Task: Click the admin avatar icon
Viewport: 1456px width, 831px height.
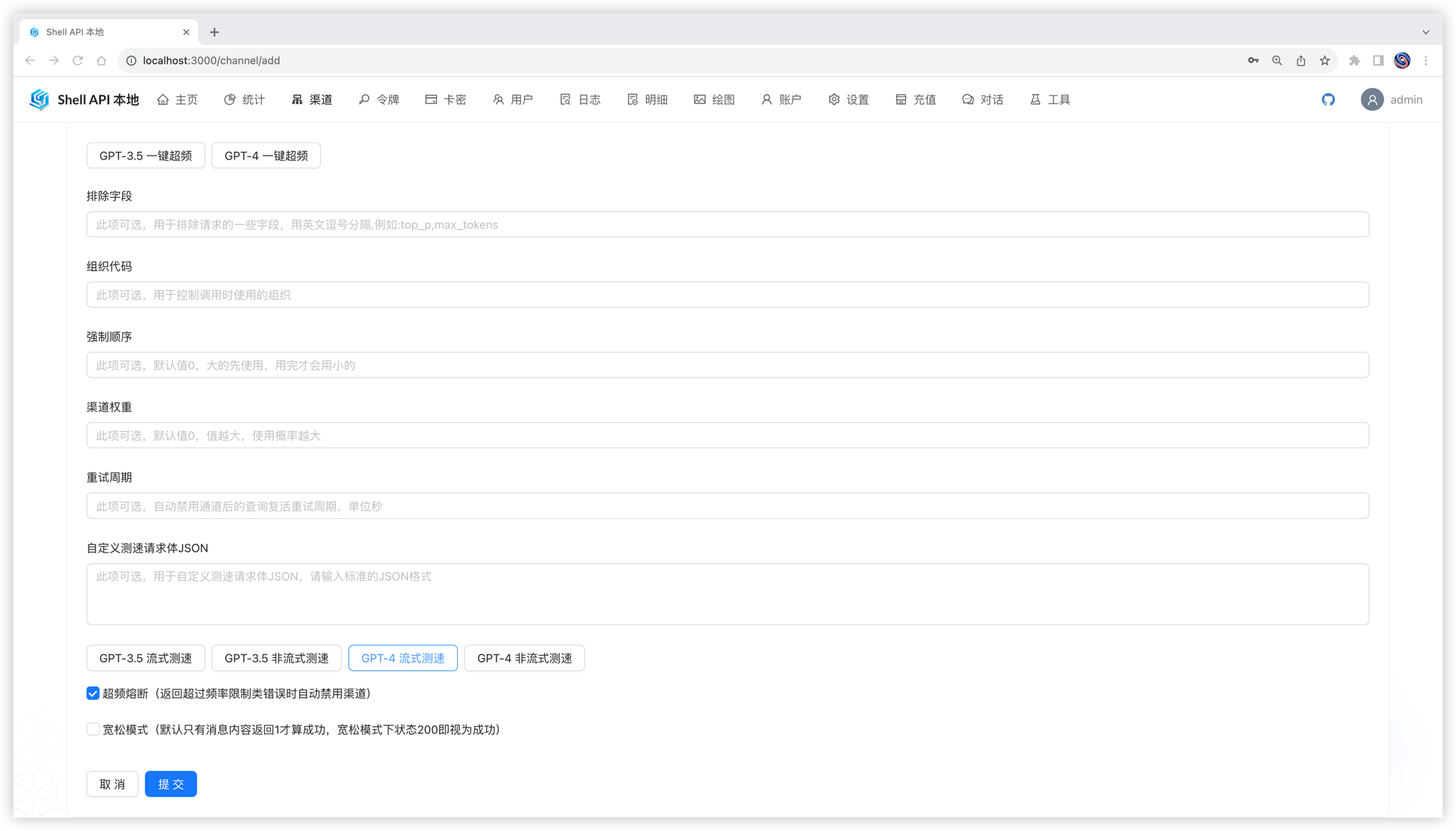Action: [x=1371, y=100]
